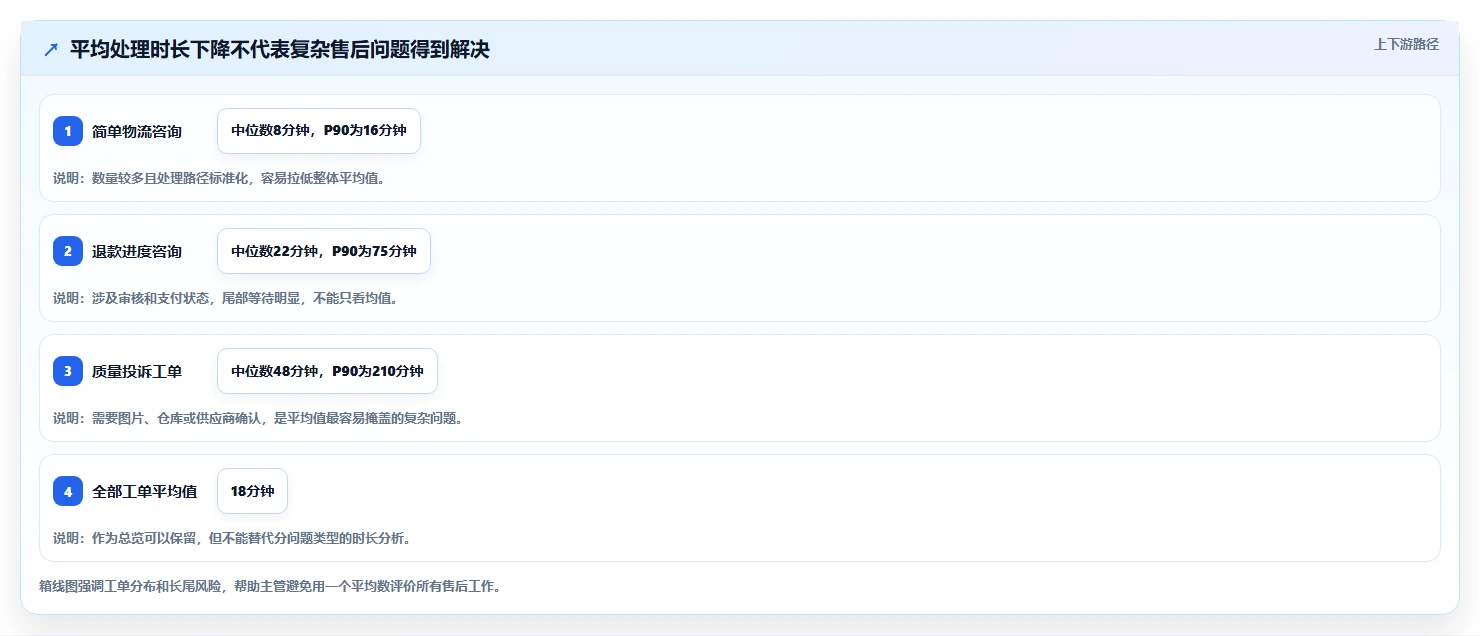Click the footer text starting 箱线图强调工单分布
The height and width of the screenshot is (636, 1480).
pyautogui.click(x=270, y=587)
